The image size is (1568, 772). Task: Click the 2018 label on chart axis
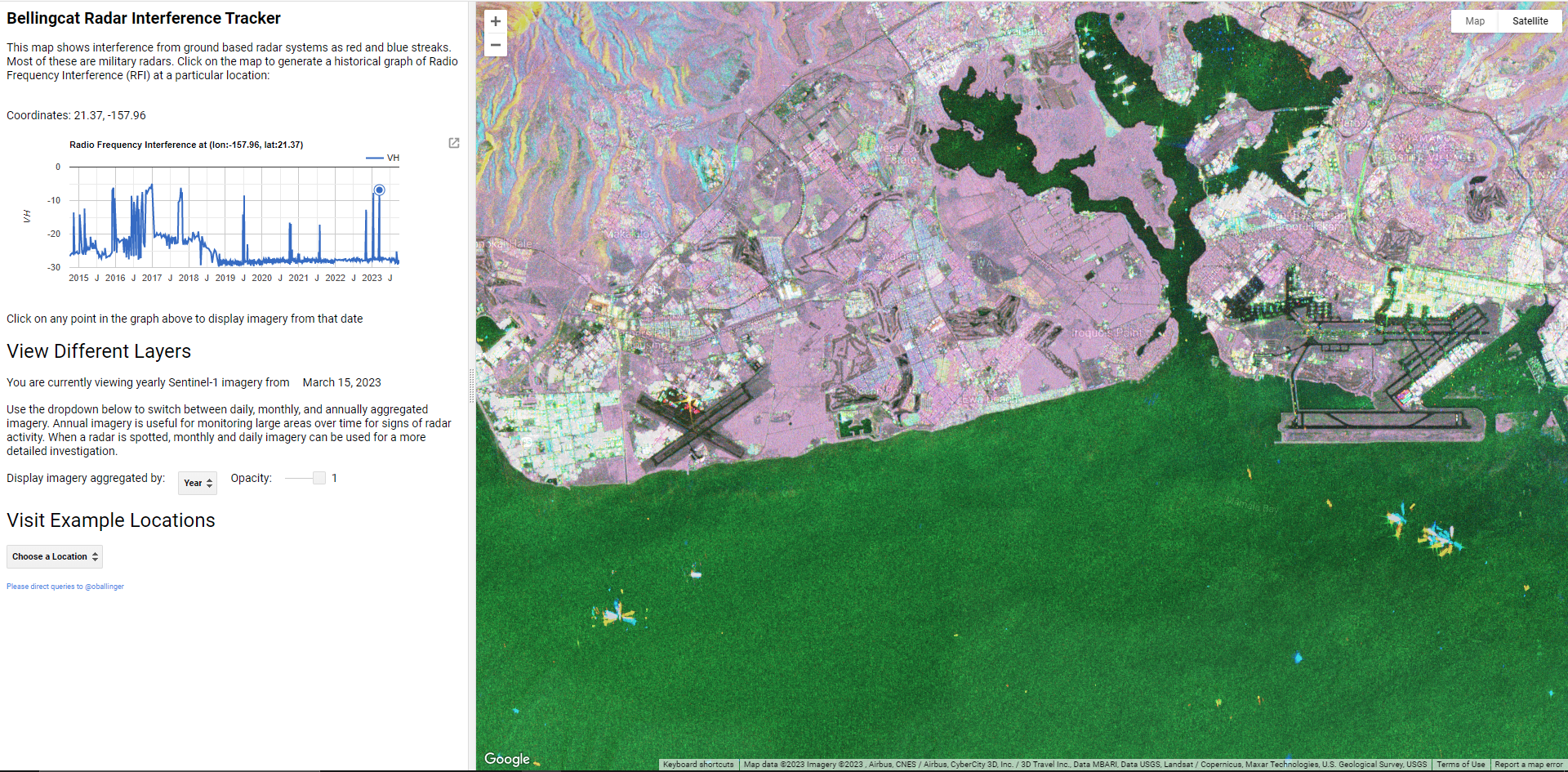189,278
